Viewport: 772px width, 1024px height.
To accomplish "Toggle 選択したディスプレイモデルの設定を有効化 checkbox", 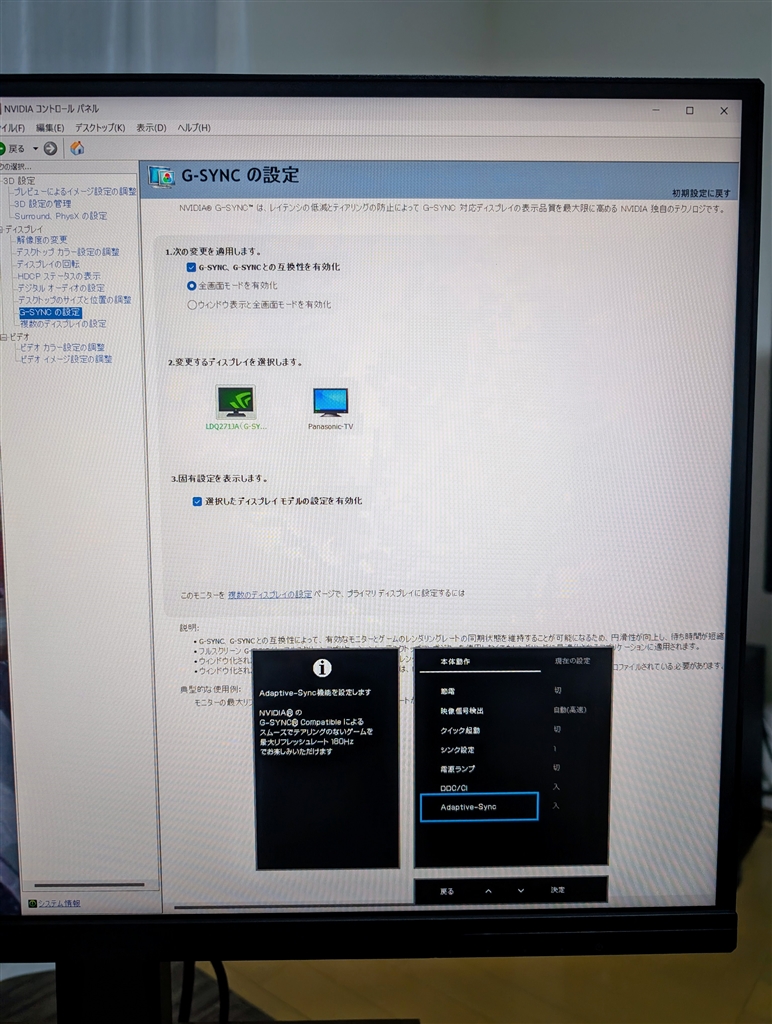I will point(197,502).
